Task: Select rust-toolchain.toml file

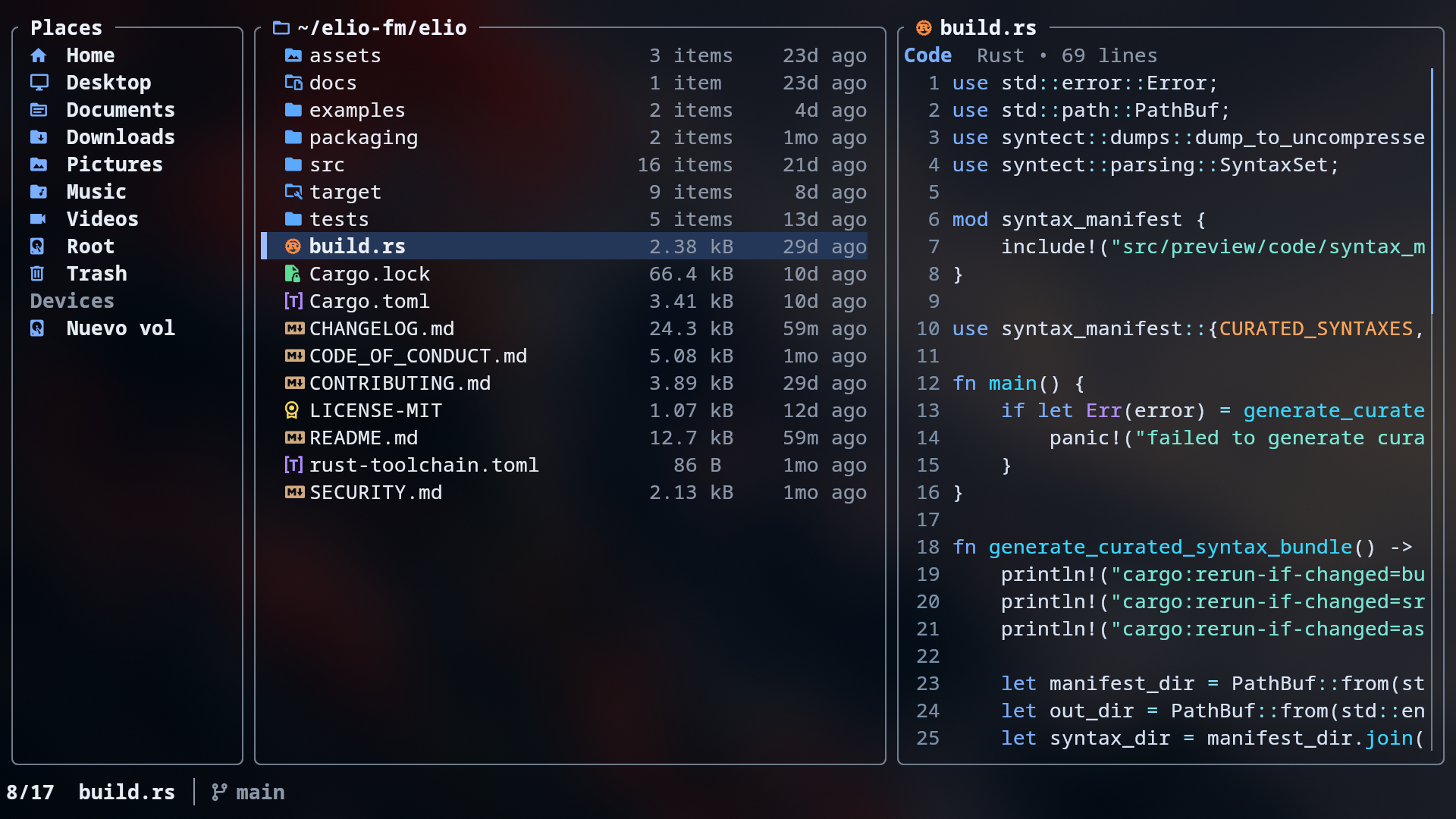Action: tap(564, 465)
